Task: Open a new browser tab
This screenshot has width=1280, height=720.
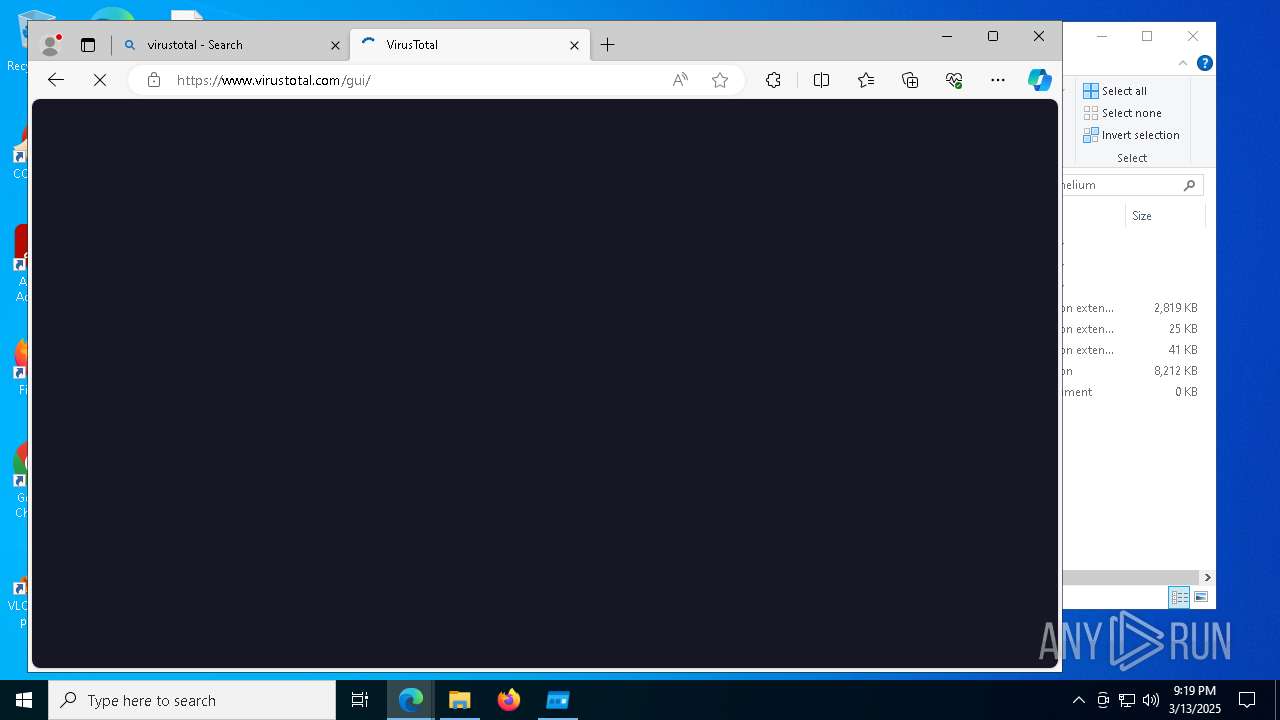Action: point(607,45)
